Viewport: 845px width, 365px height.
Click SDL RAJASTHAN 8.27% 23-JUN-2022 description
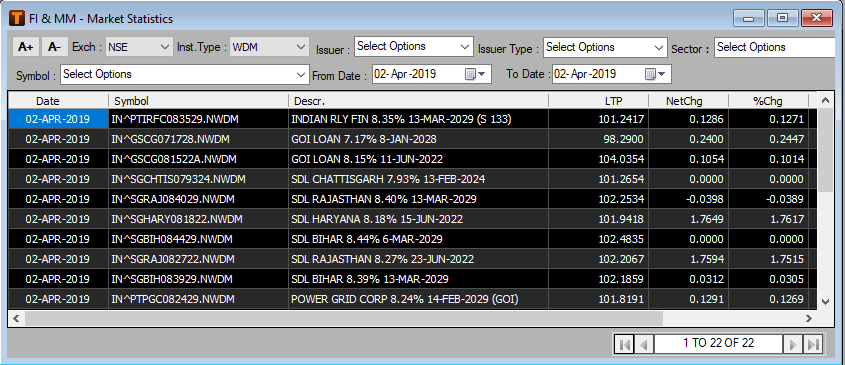pos(383,259)
